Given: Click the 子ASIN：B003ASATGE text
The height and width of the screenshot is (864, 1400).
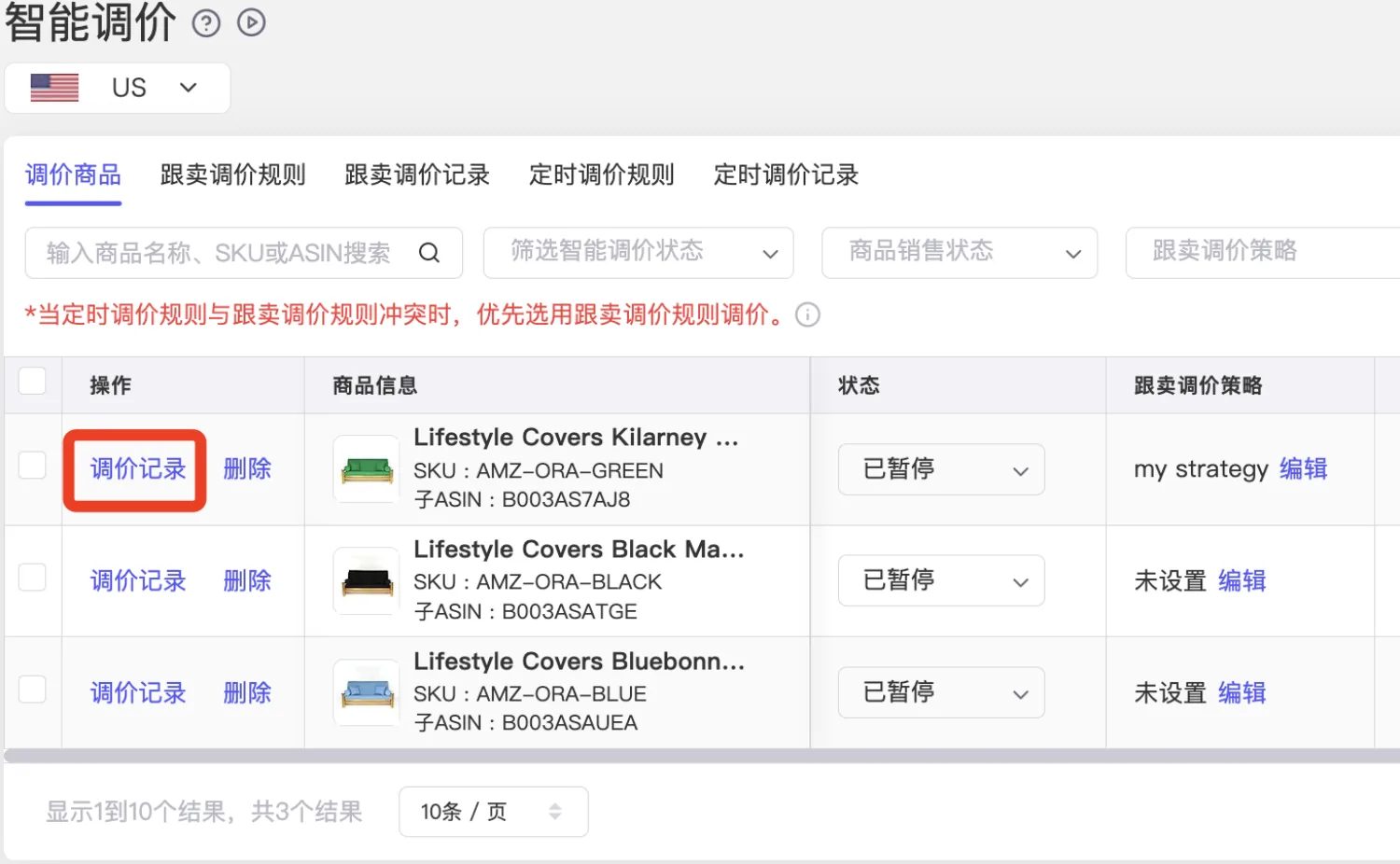Looking at the screenshot, I should (x=525, y=612).
